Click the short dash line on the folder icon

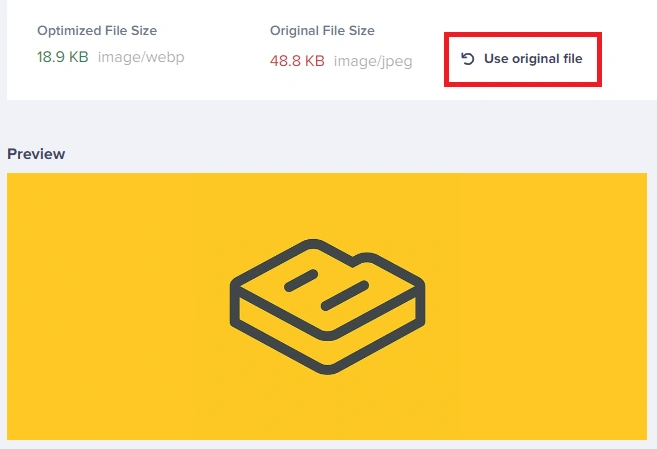[x=301, y=280]
